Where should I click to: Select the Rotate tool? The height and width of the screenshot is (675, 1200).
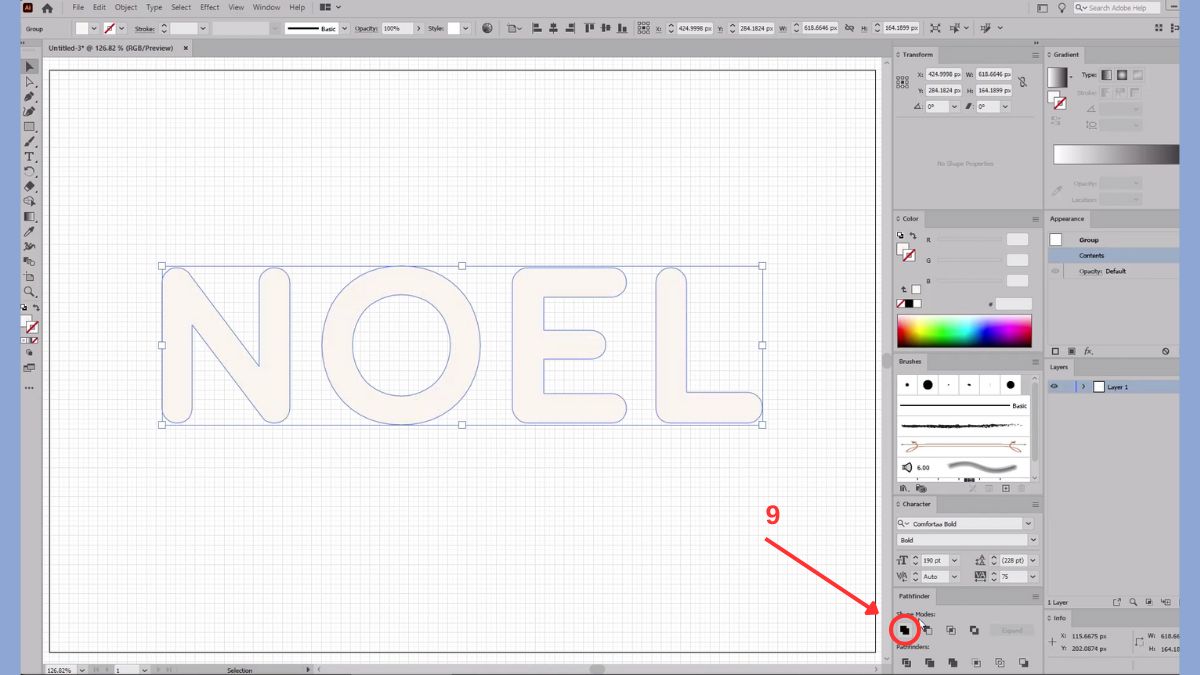[30, 172]
